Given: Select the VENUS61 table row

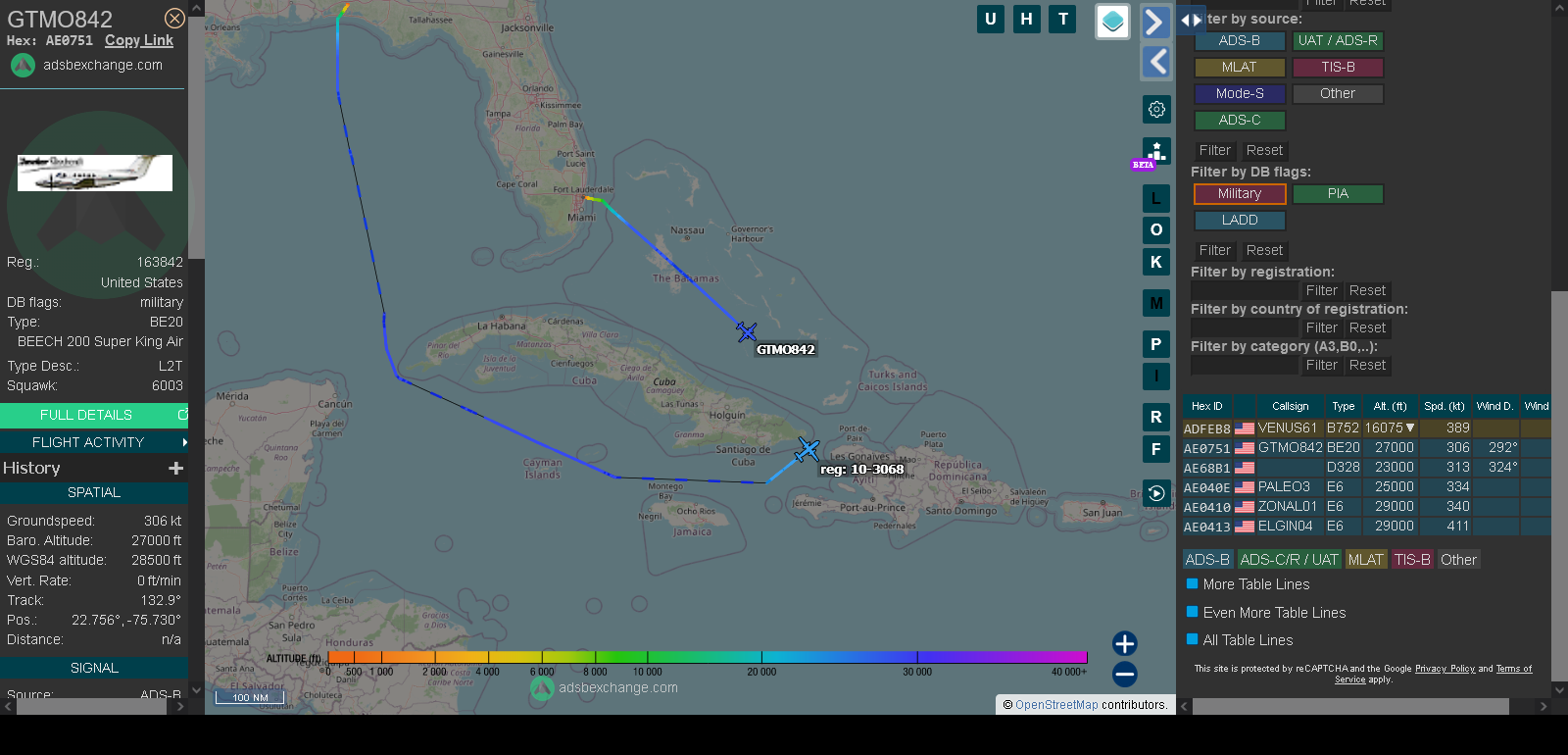Looking at the screenshot, I should [x=1367, y=428].
